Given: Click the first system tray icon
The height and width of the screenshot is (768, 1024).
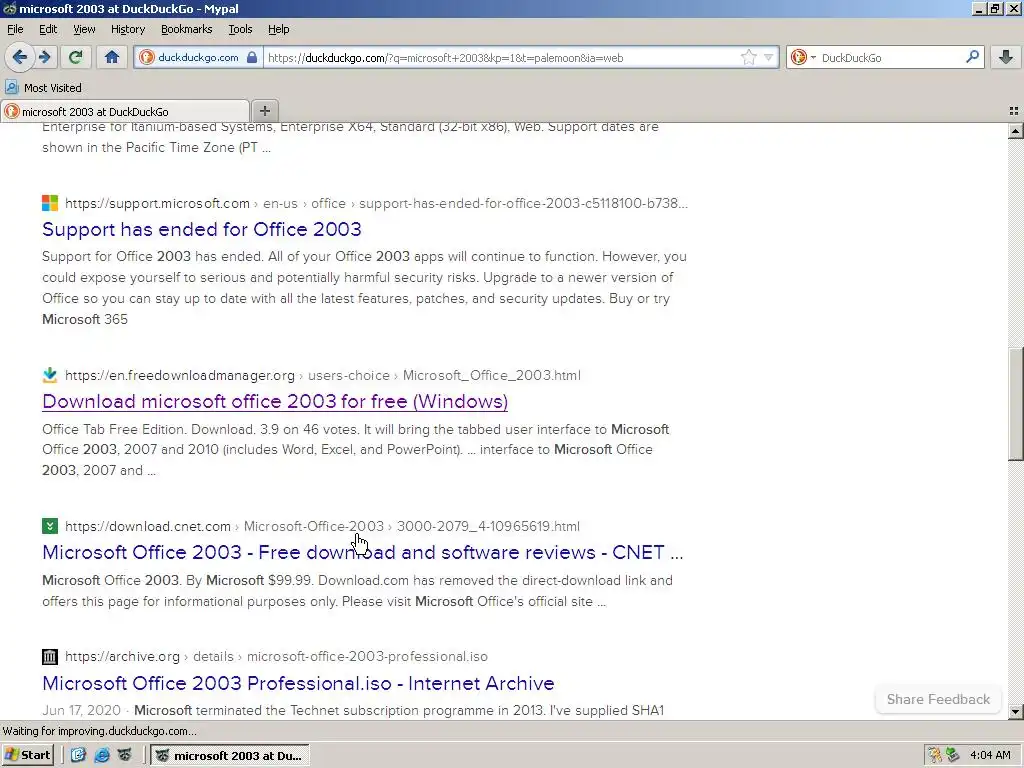Looking at the screenshot, I should pyautogui.click(x=935, y=756).
